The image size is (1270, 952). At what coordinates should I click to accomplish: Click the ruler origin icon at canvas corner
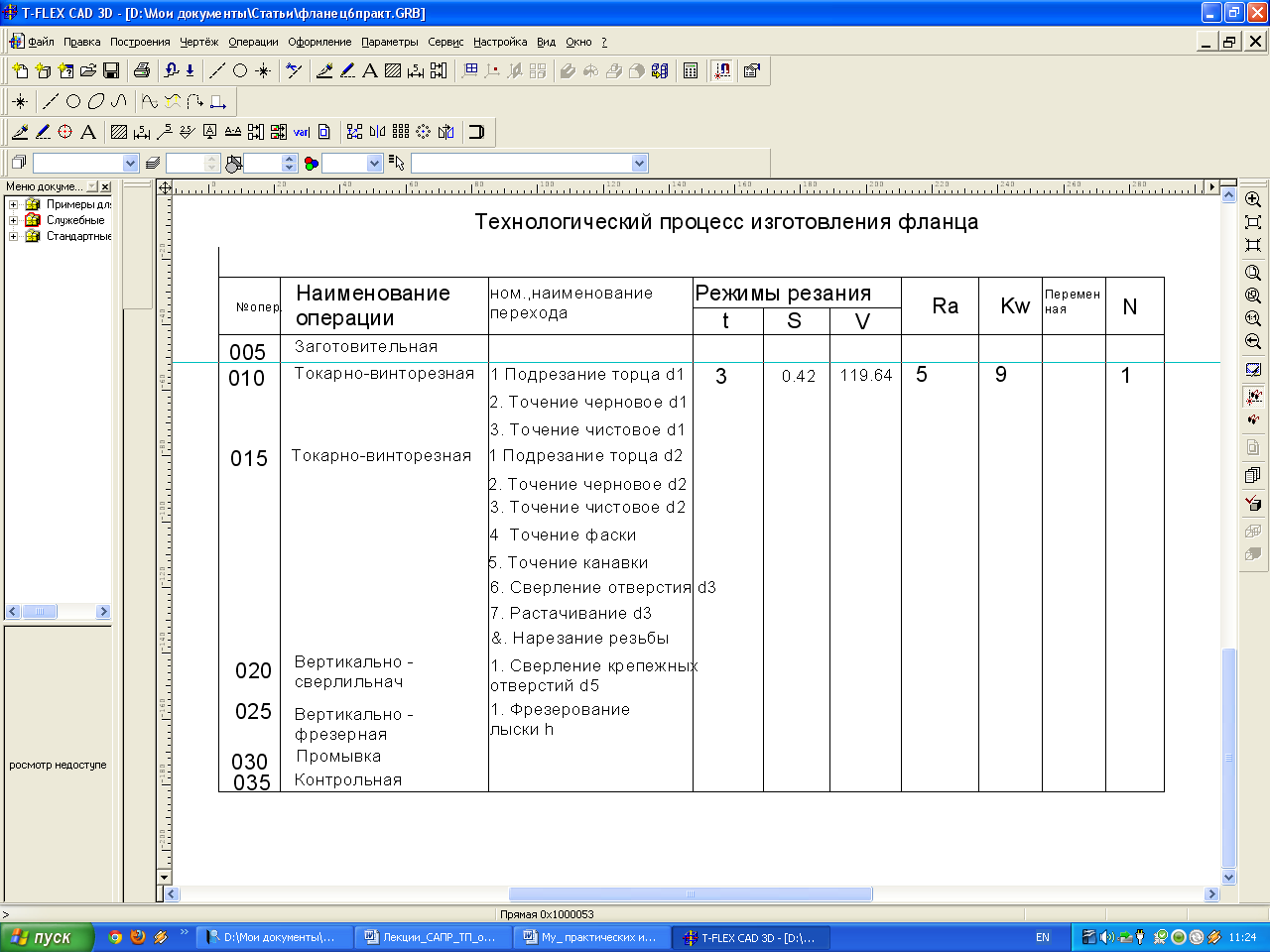165,186
